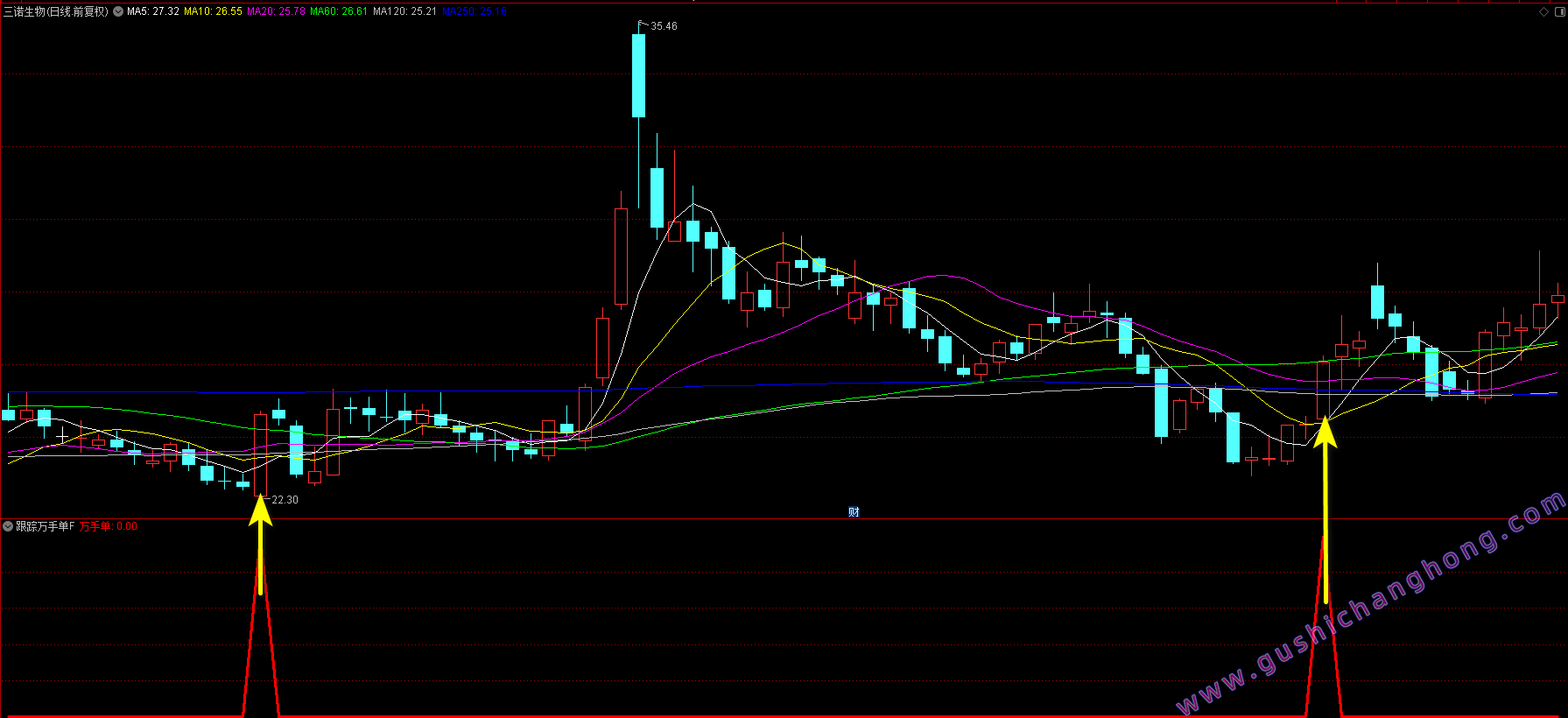
Task: Click the MA120: 25.21 label
Action: (x=404, y=11)
